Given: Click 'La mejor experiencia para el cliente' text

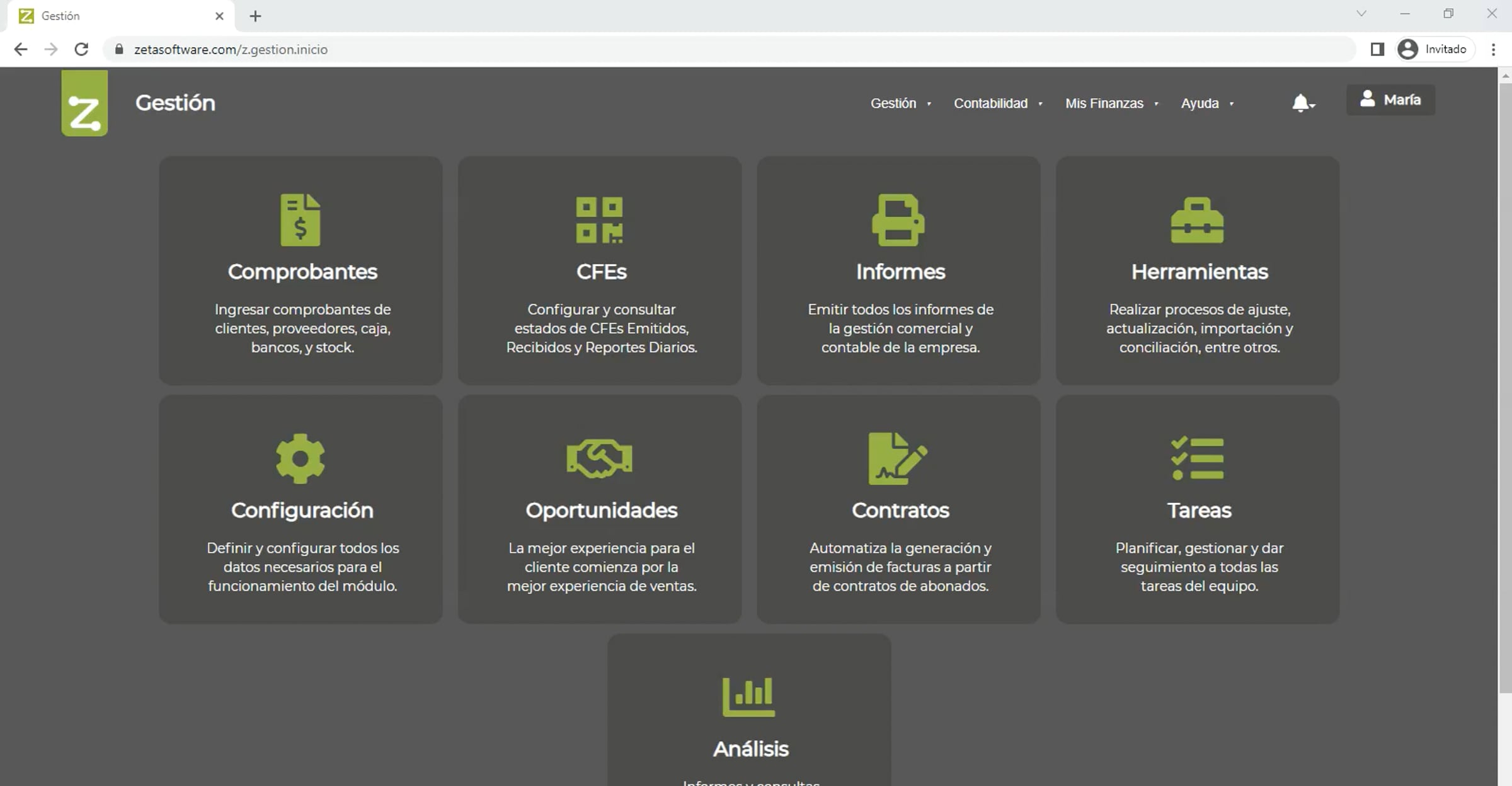Looking at the screenshot, I should 602,567.
